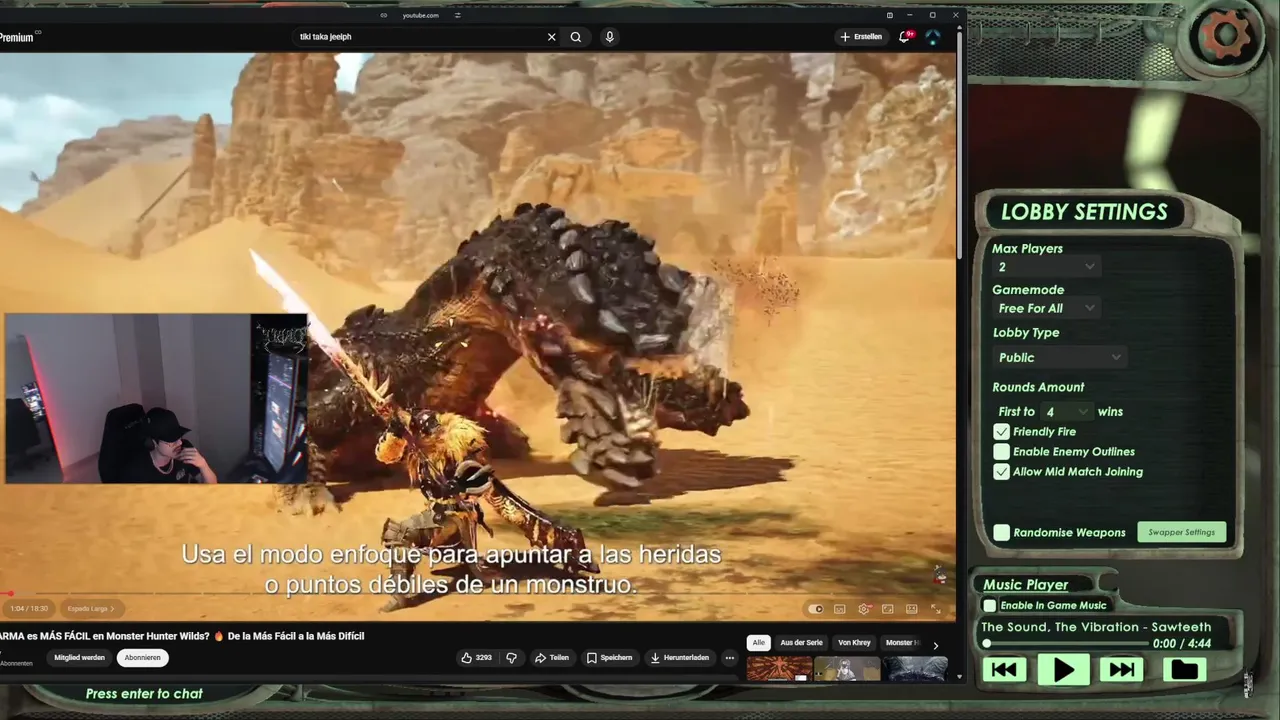Viewport: 1280px width, 720px height.
Task: Switch to theater mode in the player
Action: (911, 609)
